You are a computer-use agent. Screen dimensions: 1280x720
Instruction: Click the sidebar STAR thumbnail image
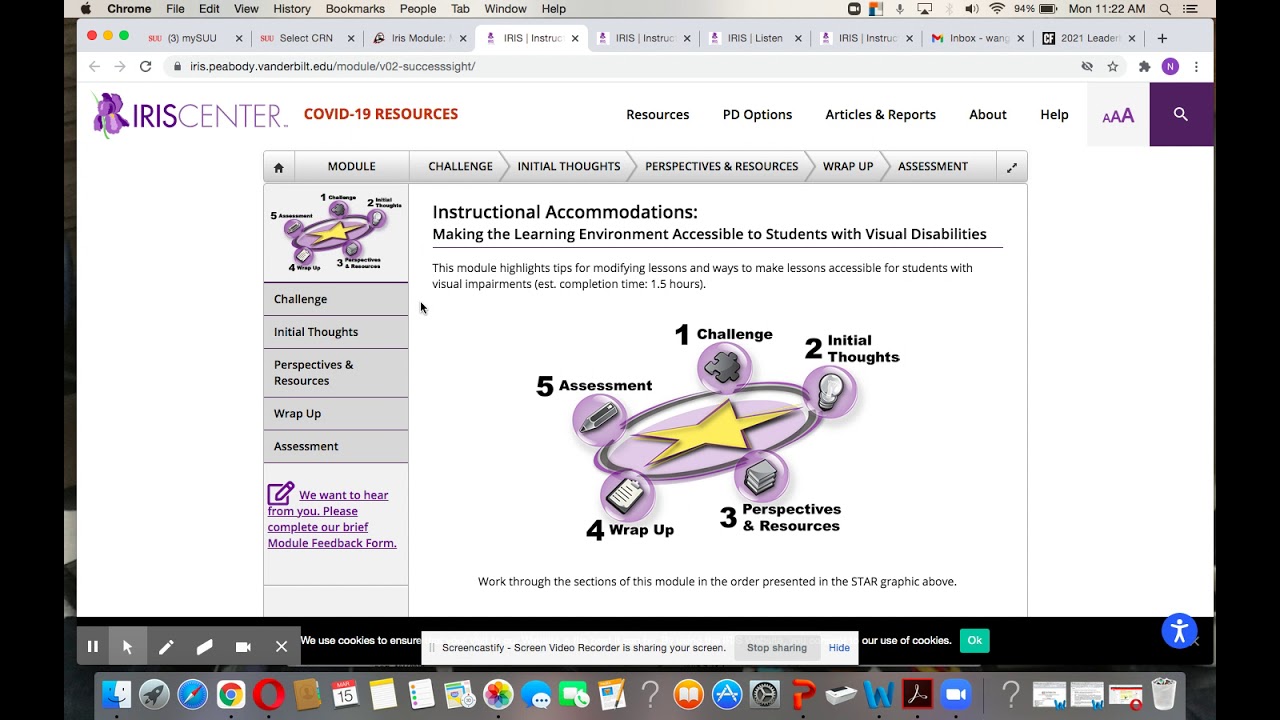point(336,232)
